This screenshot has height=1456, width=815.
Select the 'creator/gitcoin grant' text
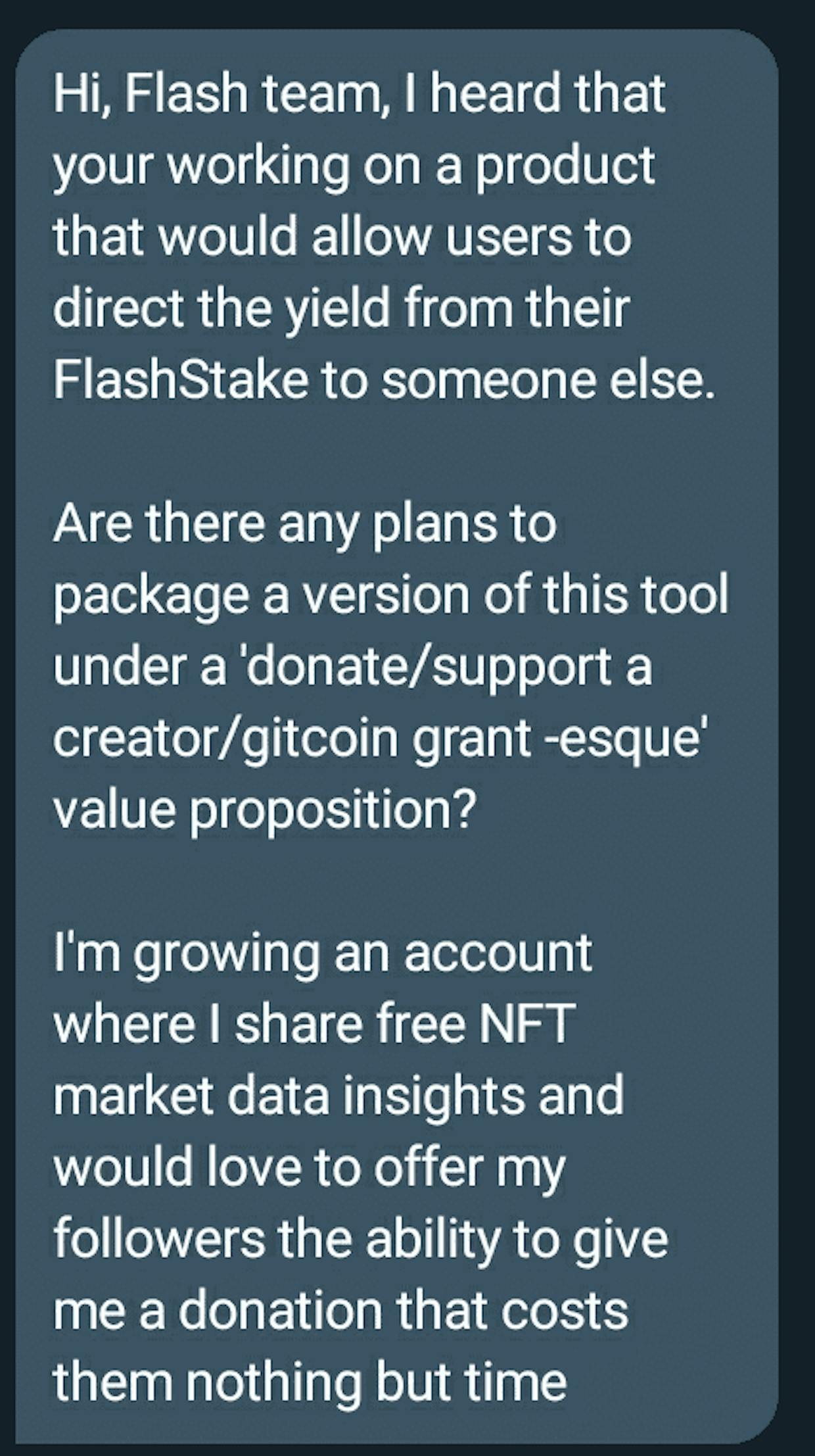click(x=292, y=739)
